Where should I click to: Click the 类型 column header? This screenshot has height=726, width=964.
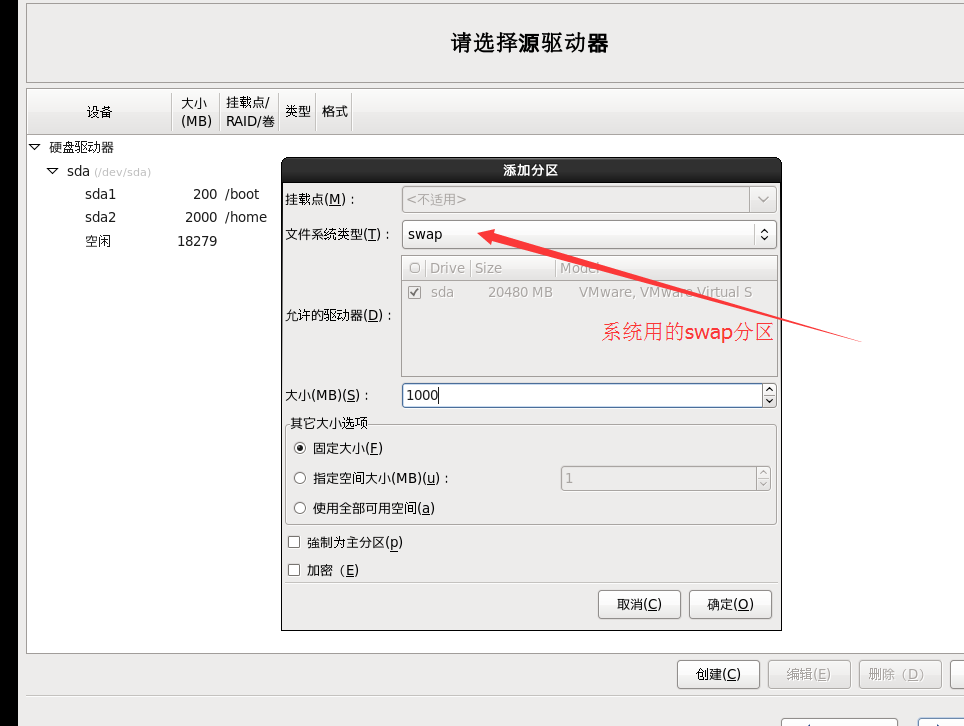click(298, 112)
